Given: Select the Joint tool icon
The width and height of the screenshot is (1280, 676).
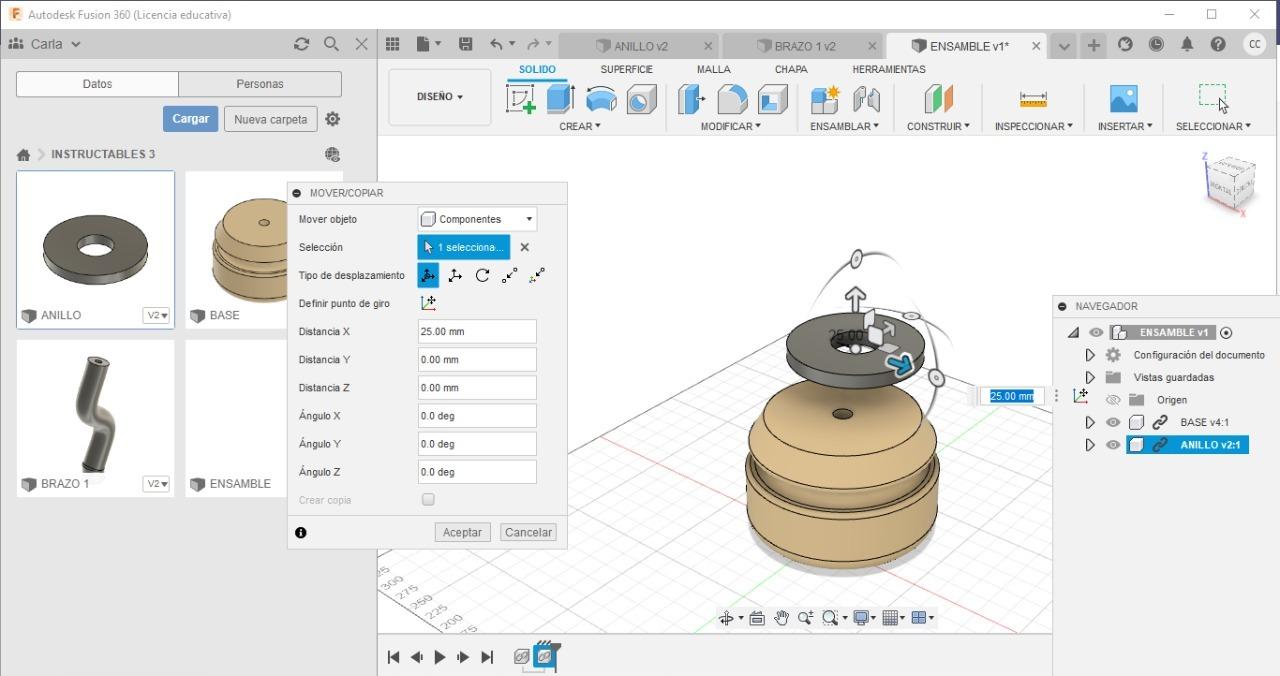Looking at the screenshot, I should [x=866, y=99].
